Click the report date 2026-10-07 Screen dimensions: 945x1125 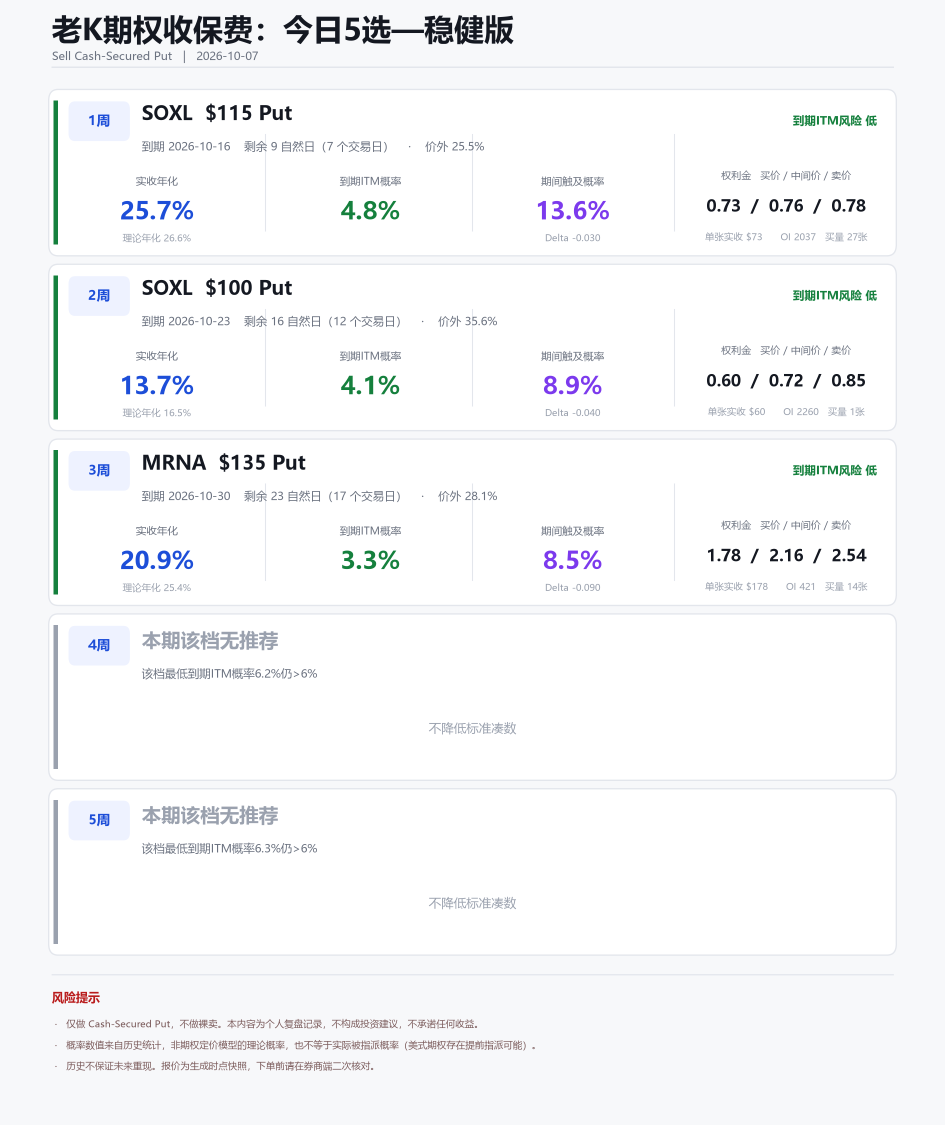click(x=227, y=56)
